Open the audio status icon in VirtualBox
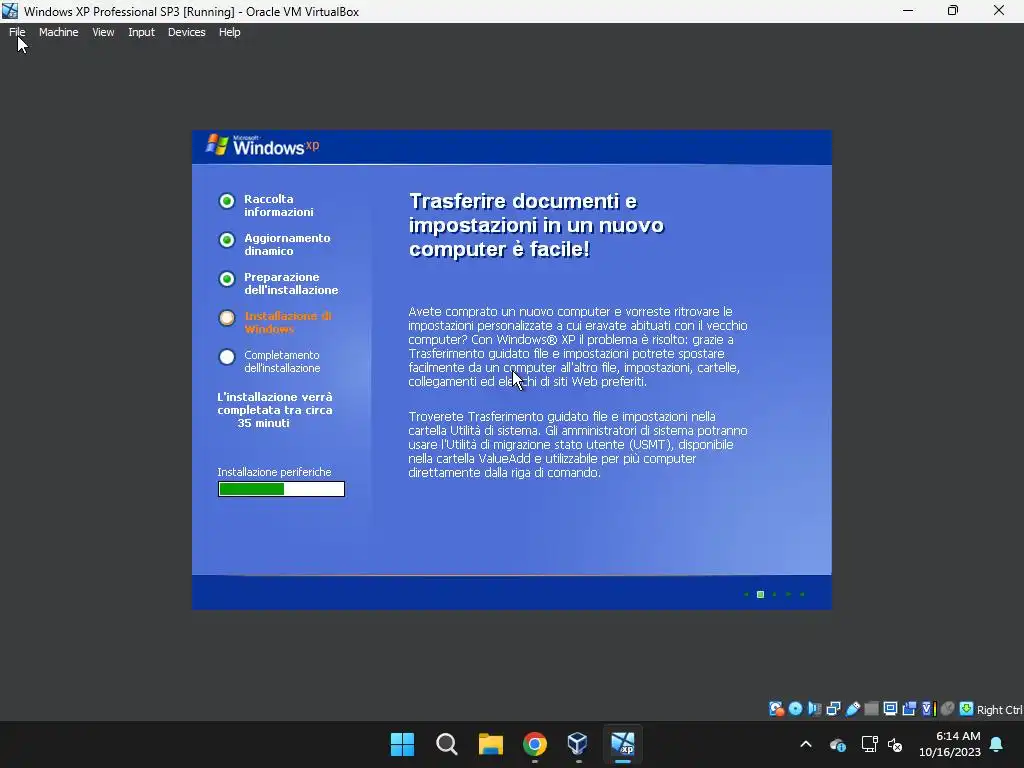Screen dimensions: 1024x768 pos(814,709)
